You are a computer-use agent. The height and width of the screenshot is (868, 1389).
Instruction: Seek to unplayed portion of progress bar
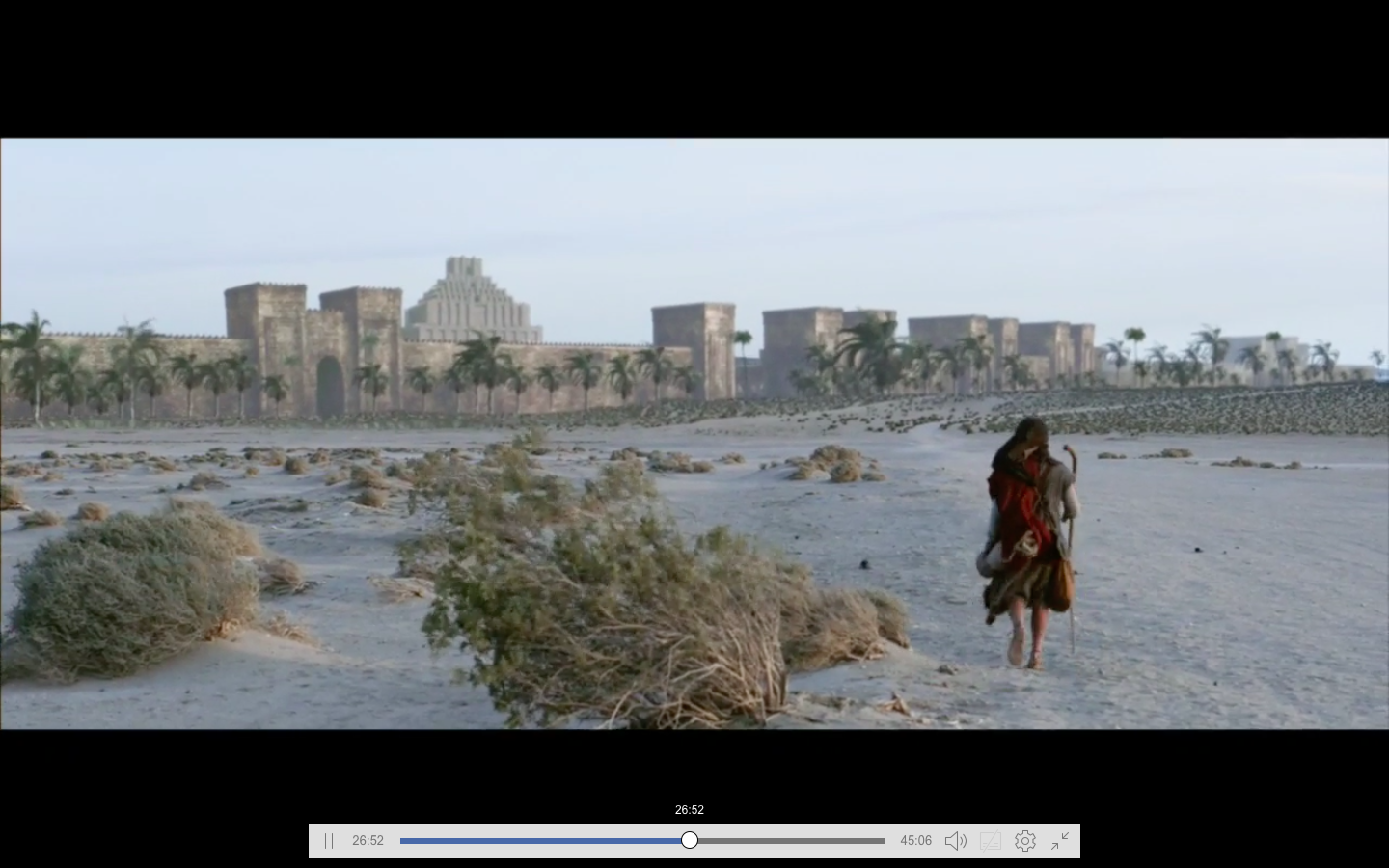pyautogui.click(x=791, y=841)
